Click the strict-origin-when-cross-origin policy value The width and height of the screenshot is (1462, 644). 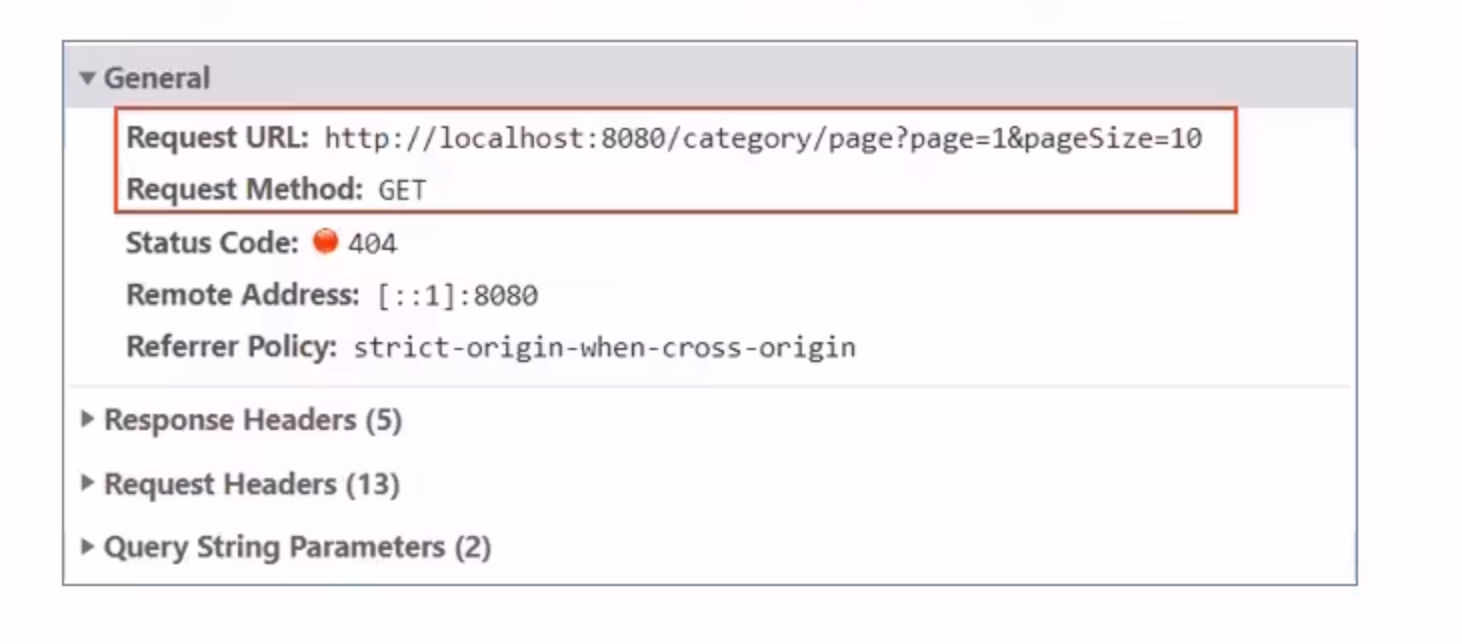605,348
